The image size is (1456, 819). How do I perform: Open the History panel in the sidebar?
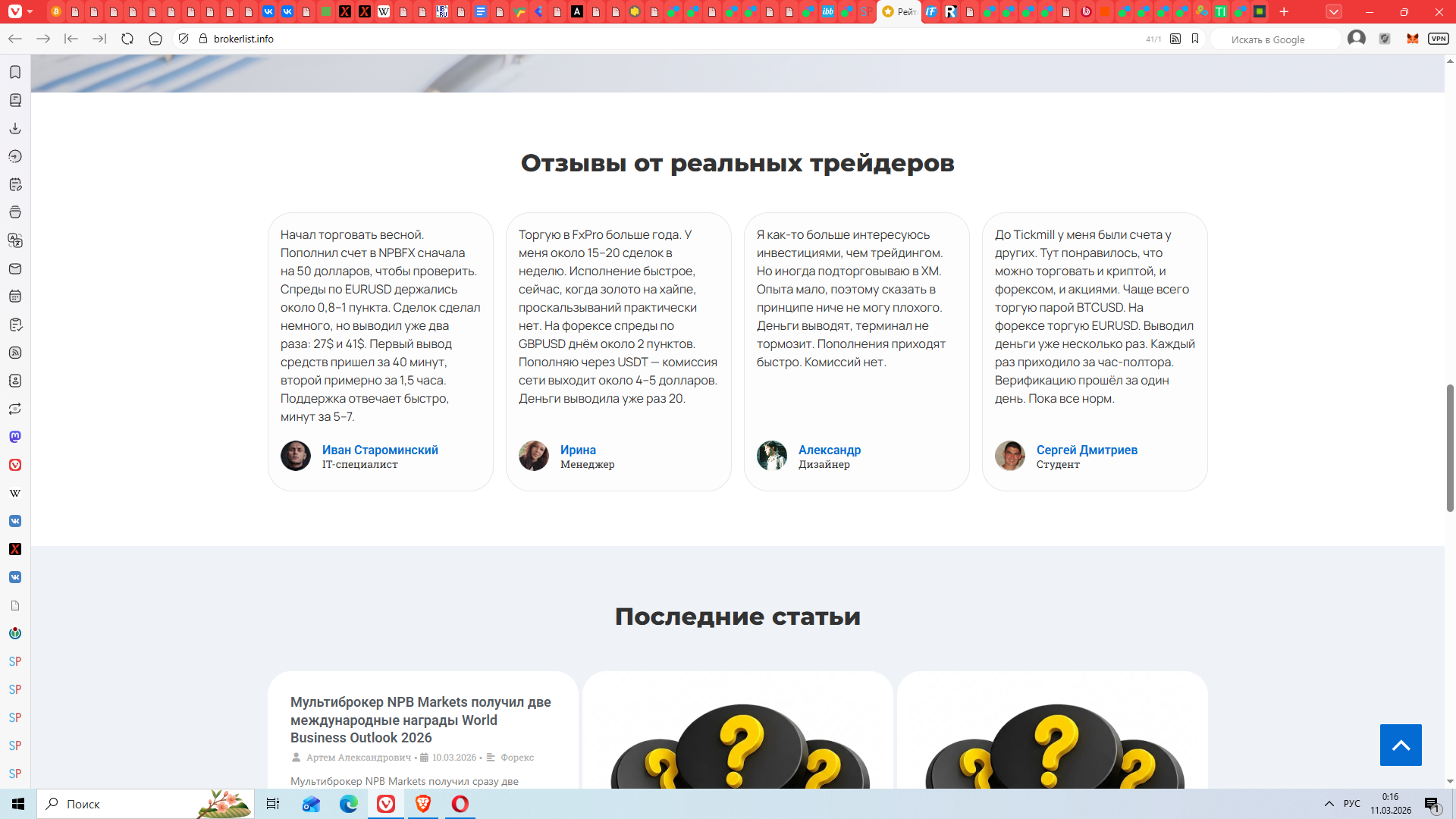coord(15,156)
